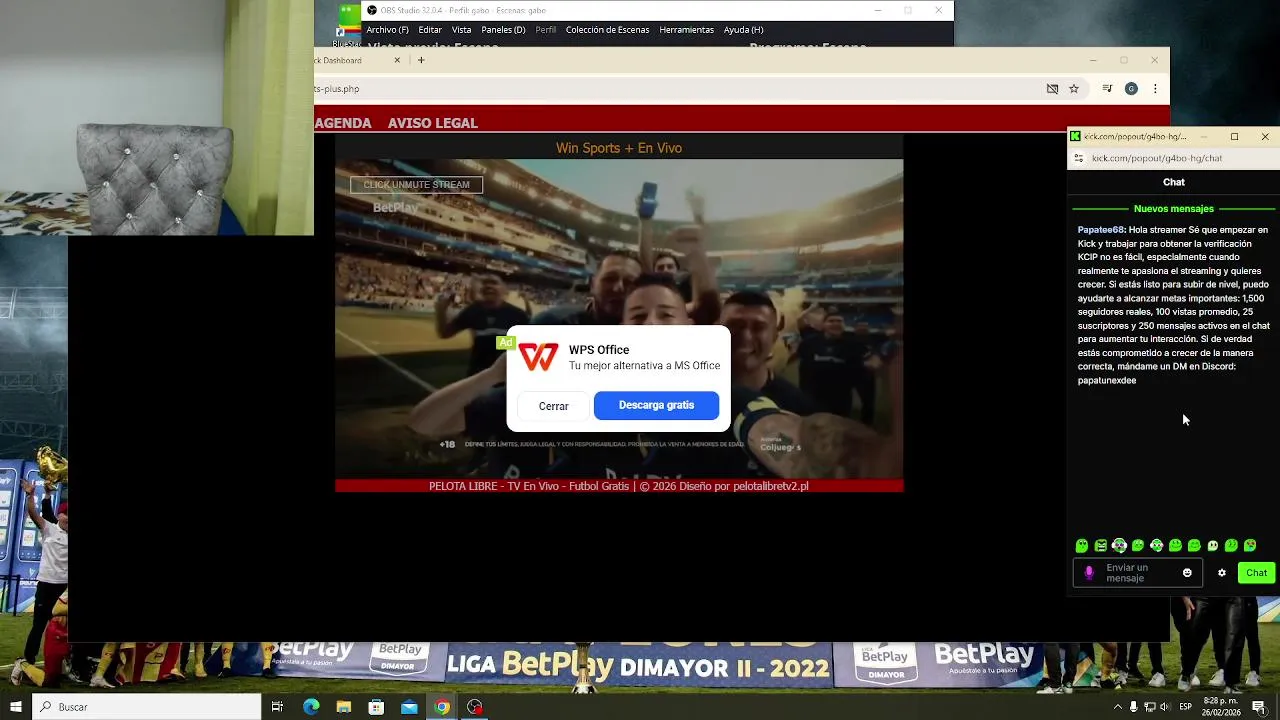The width and height of the screenshot is (1280, 720).
Task: Open Vista menu in OBS Studio
Action: (461, 30)
